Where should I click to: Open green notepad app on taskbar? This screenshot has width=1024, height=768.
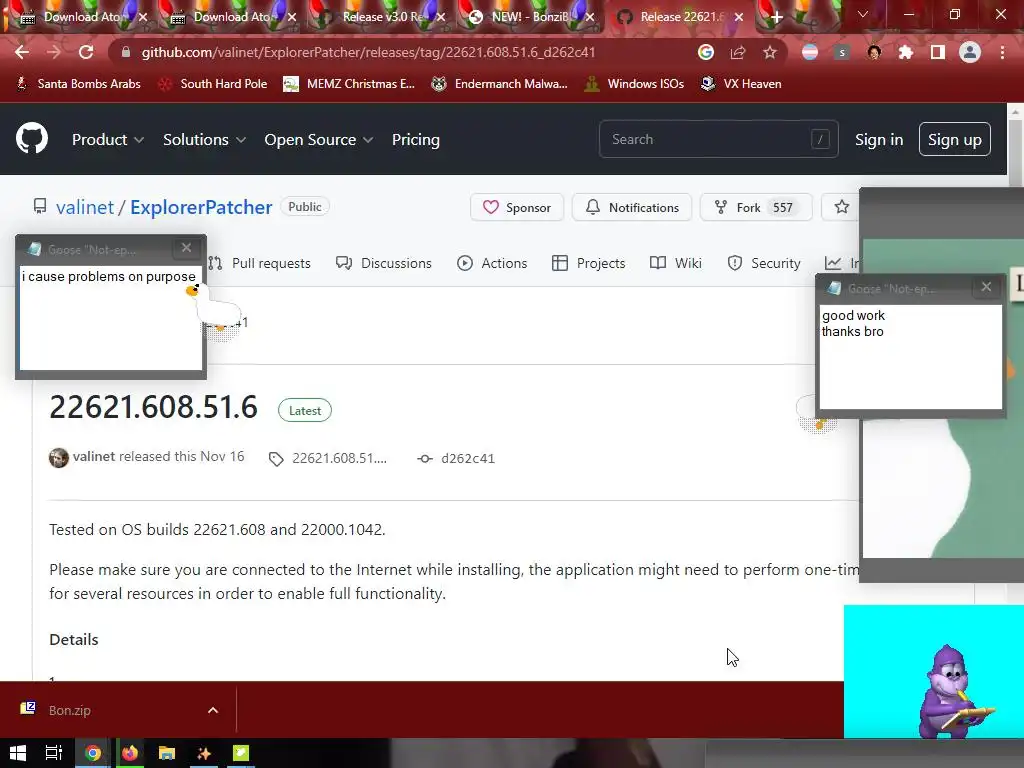241,754
